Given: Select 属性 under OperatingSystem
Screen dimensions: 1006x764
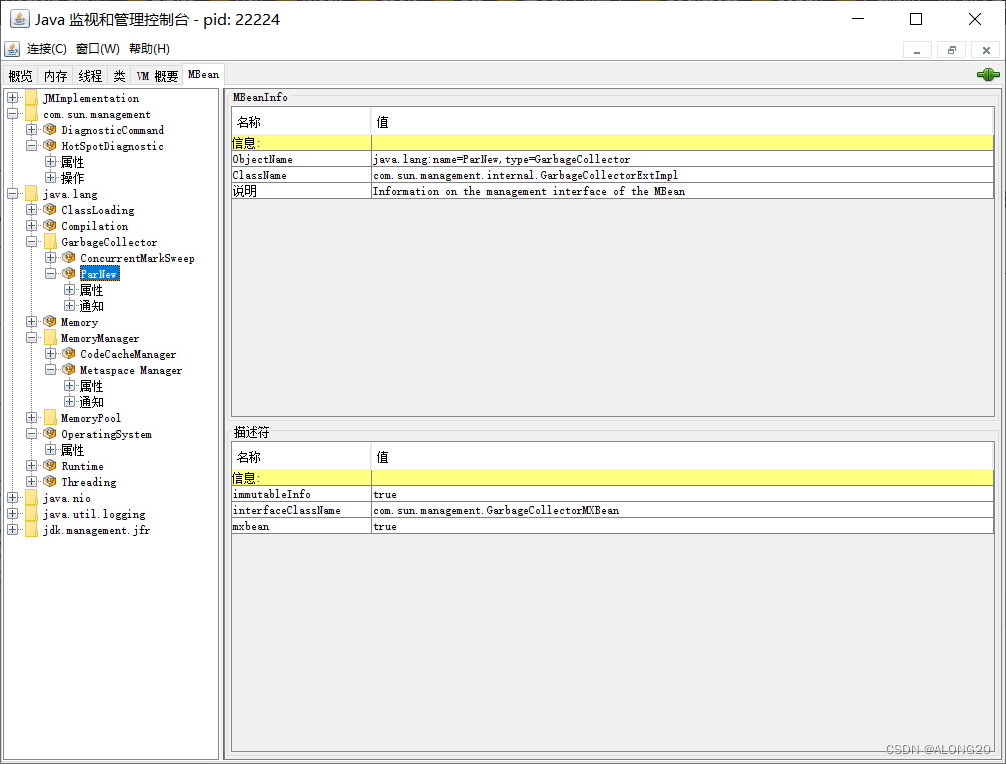Looking at the screenshot, I should point(72,450).
